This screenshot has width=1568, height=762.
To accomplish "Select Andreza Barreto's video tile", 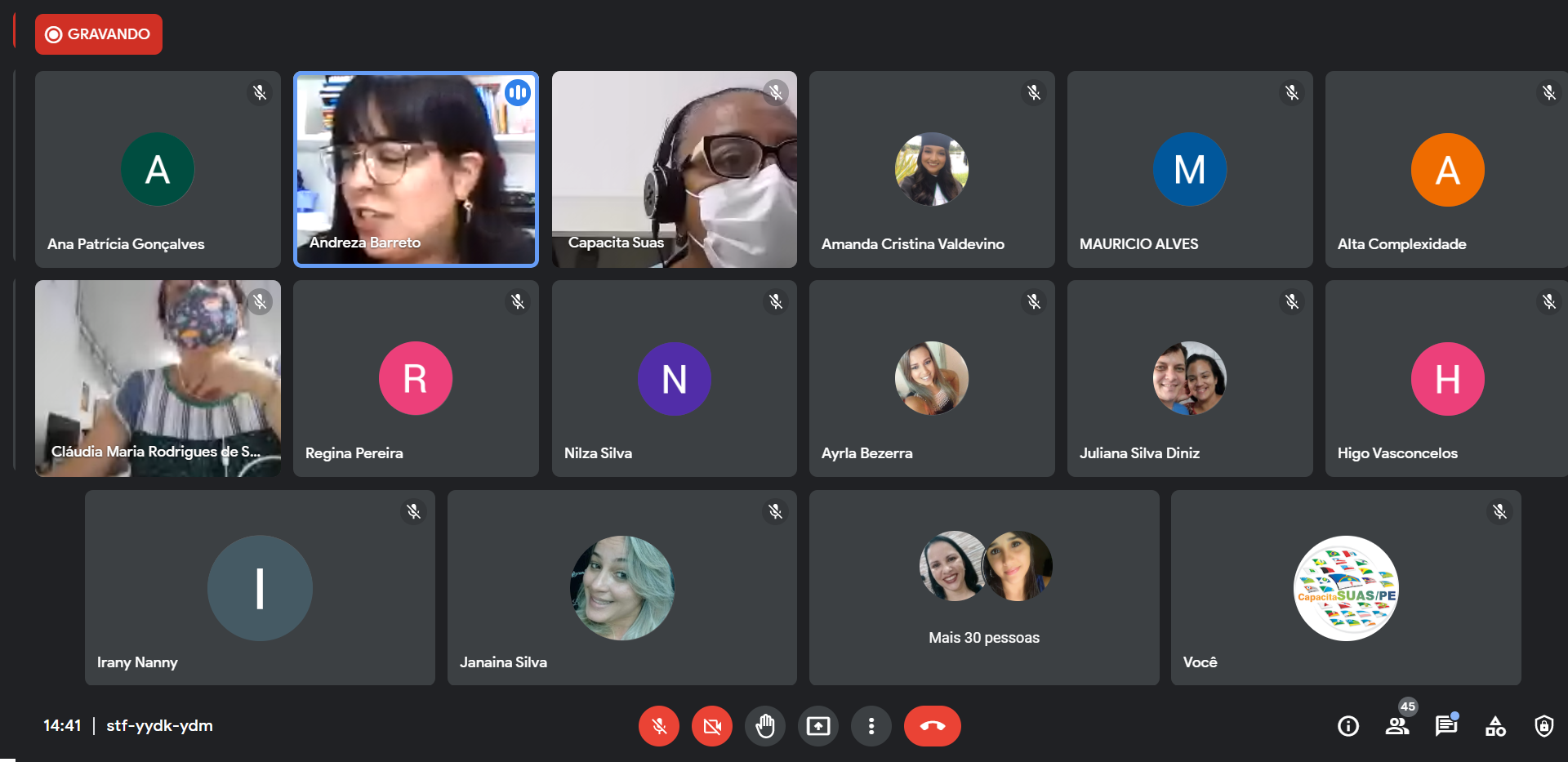I will pos(416,169).
